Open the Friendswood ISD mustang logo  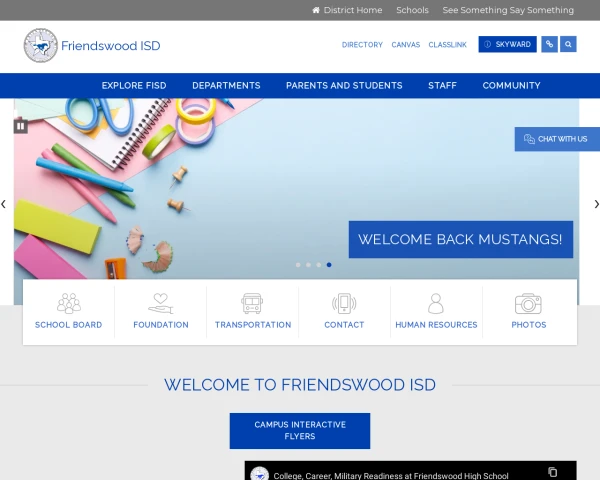click(41, 45)
